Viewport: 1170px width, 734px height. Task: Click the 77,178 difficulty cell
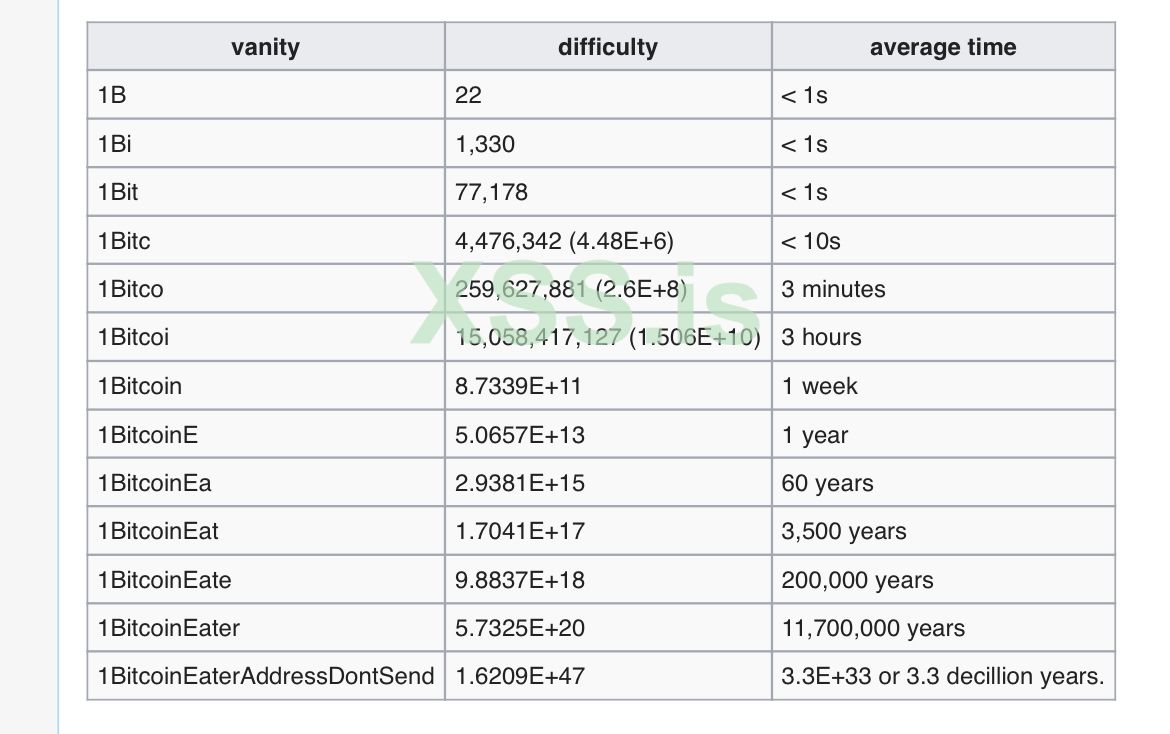coord(491,192)
